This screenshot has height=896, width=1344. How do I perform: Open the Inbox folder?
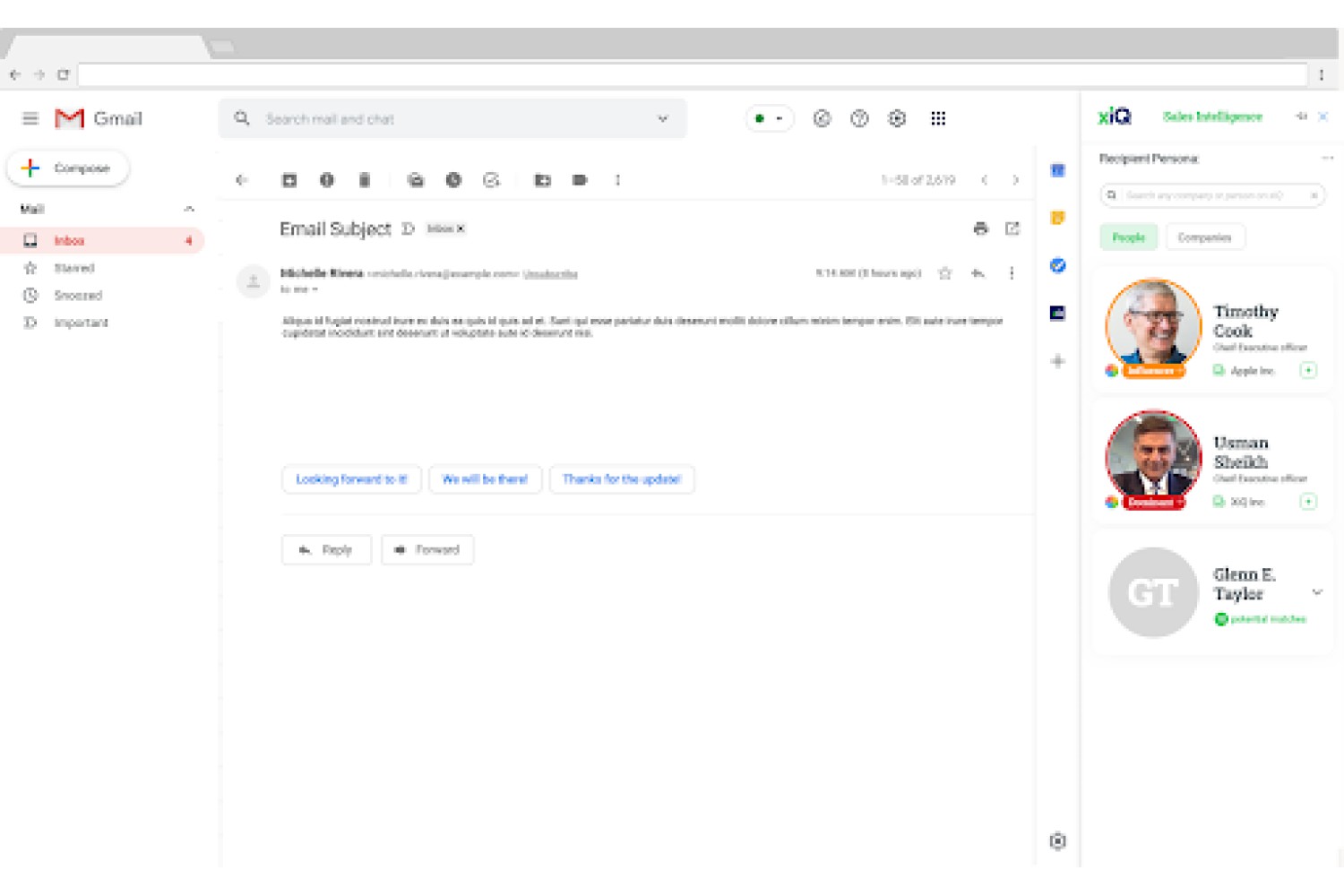point(102,240)
